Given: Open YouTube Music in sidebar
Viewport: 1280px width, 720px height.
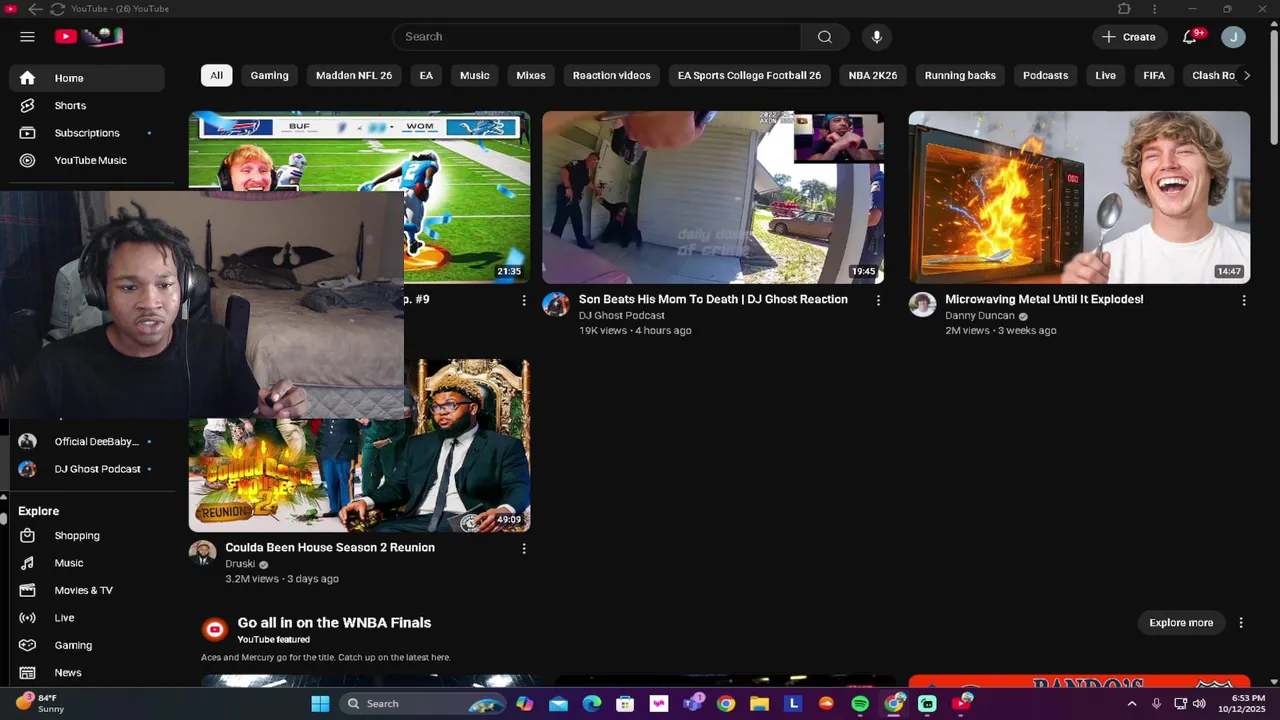Looking at the screenshot, I should (87, 160).
